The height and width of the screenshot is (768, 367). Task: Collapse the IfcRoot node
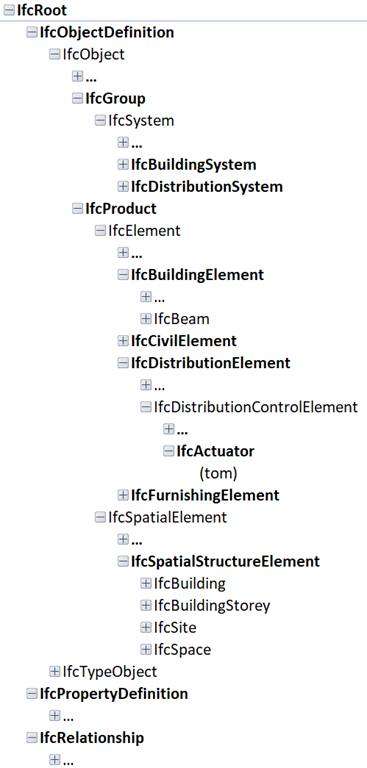8,10
